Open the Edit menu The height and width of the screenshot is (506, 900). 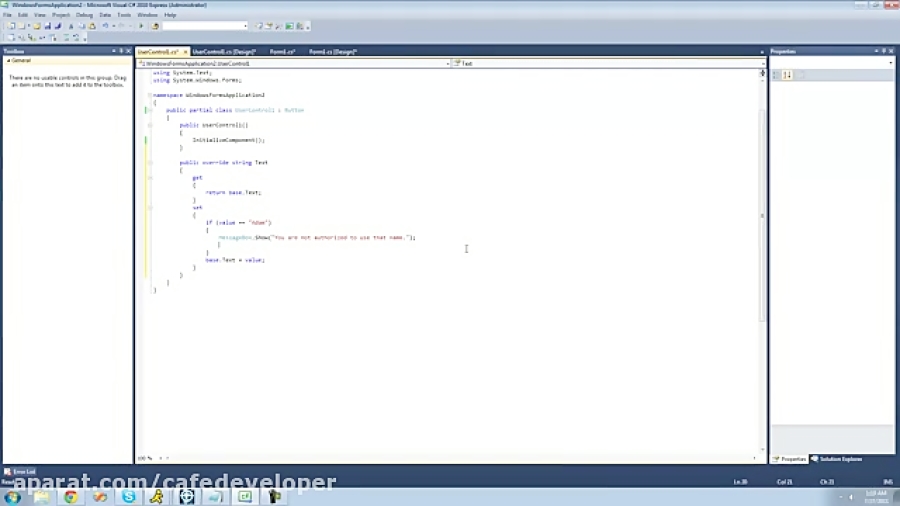point(23,15)
